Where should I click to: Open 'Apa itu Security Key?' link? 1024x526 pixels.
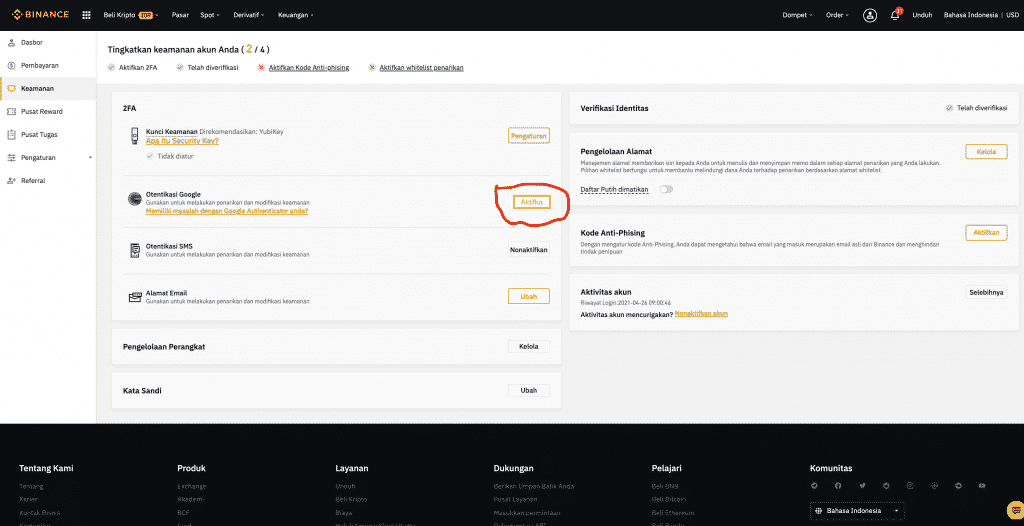pos(182,141)
